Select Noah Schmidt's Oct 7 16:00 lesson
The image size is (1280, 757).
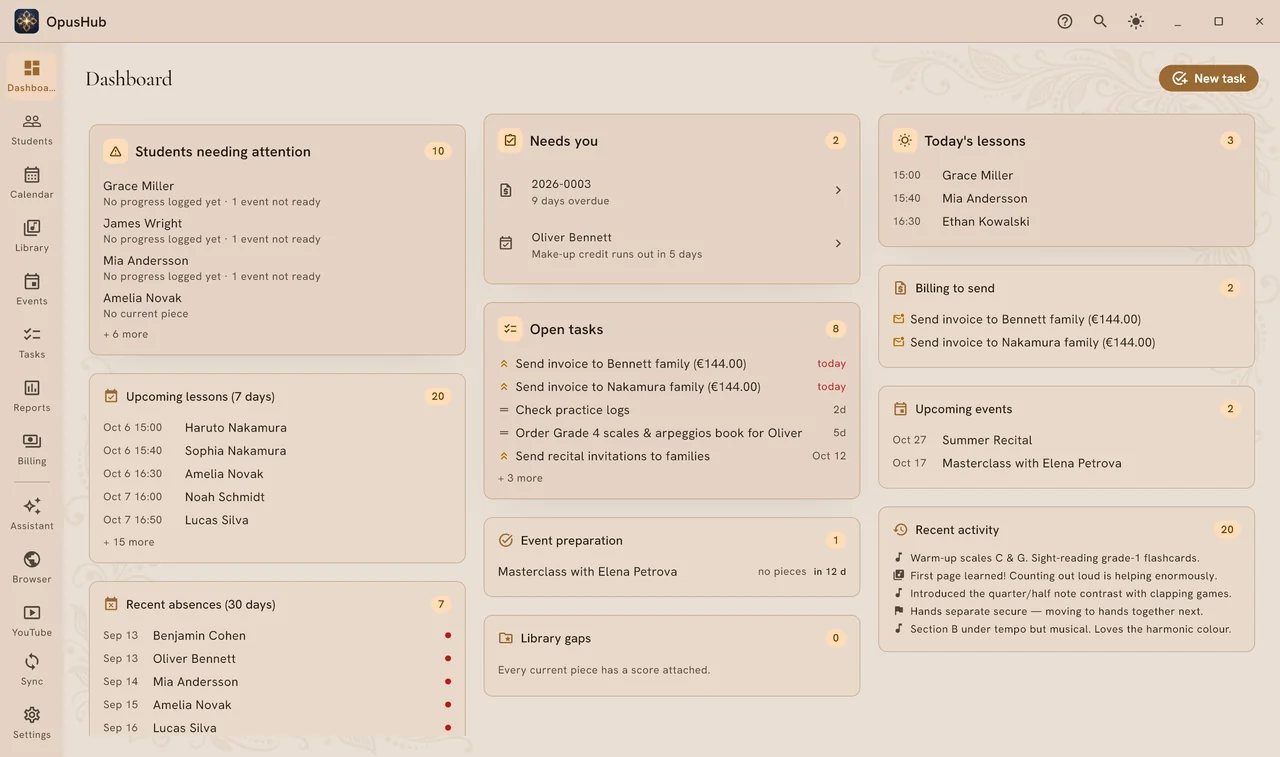277,497
